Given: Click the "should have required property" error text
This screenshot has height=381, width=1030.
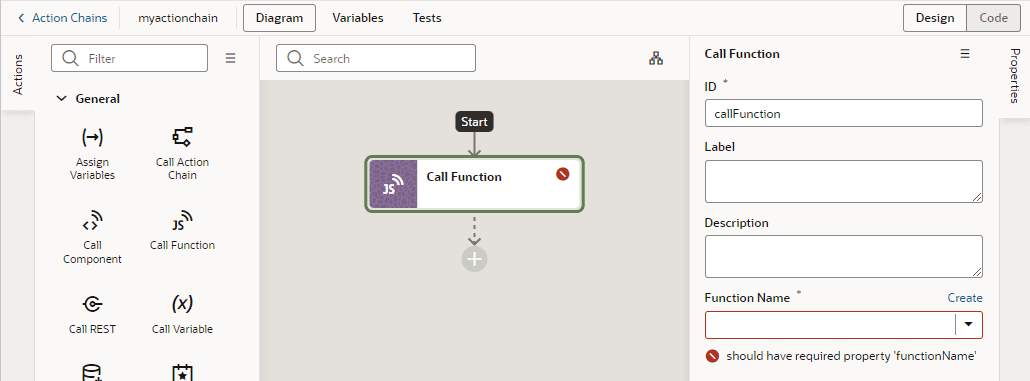Looking at the screenshot, I should click(851, 356).
